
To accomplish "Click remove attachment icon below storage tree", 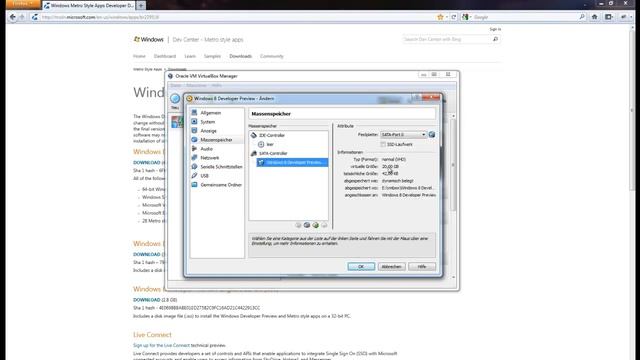I will coord(324,225).
